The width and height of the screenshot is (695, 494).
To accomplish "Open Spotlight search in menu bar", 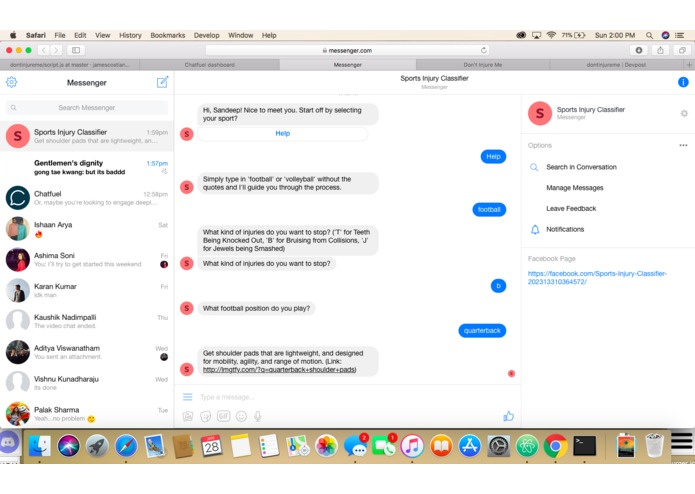I will [x=649, y=35].
